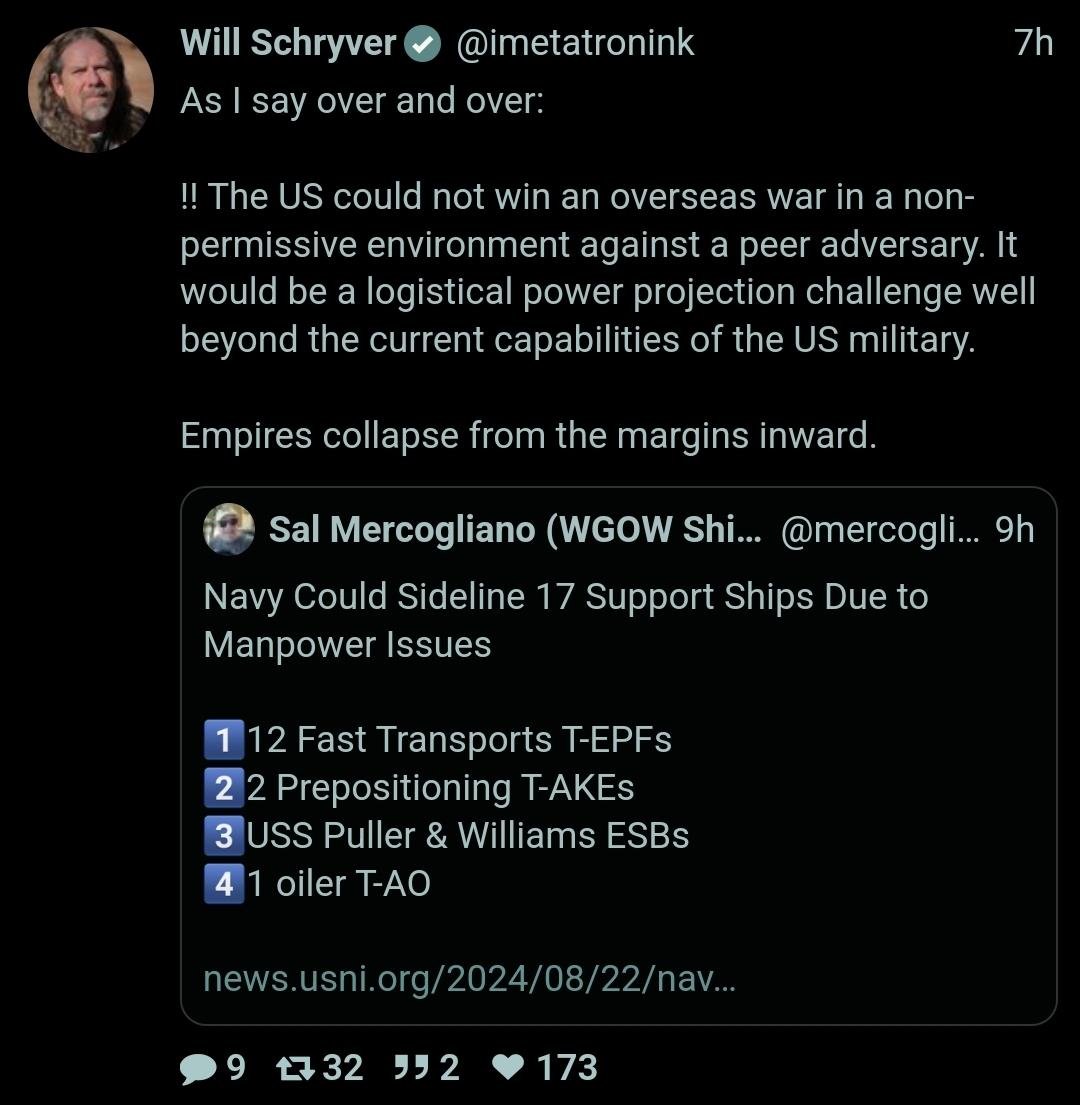
Task: Open the @imetatronink handle
Action: 575,43
